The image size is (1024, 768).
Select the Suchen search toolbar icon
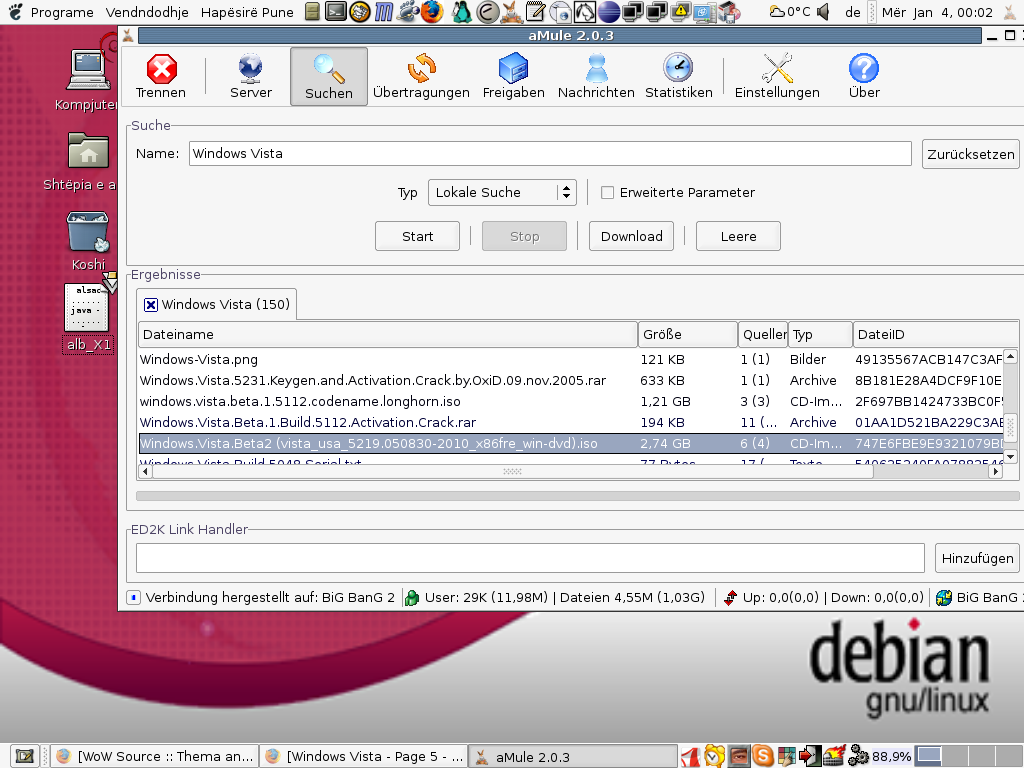coord(328,76)
